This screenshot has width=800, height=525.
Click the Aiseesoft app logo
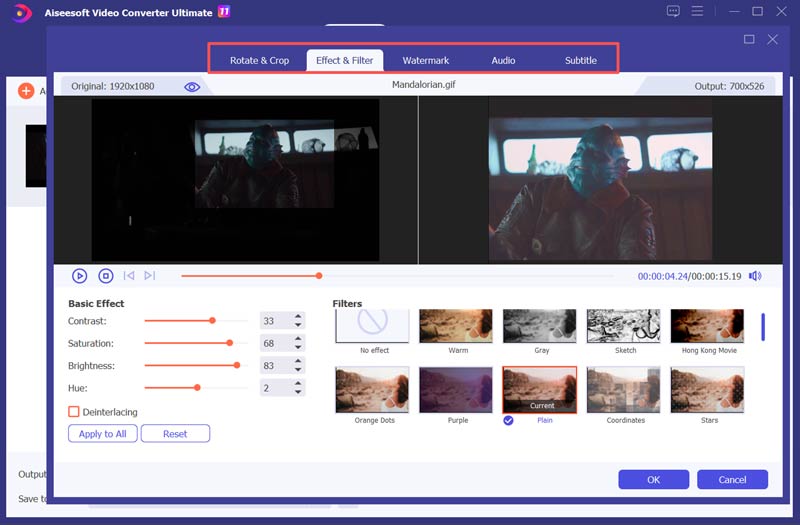(21, 13)
